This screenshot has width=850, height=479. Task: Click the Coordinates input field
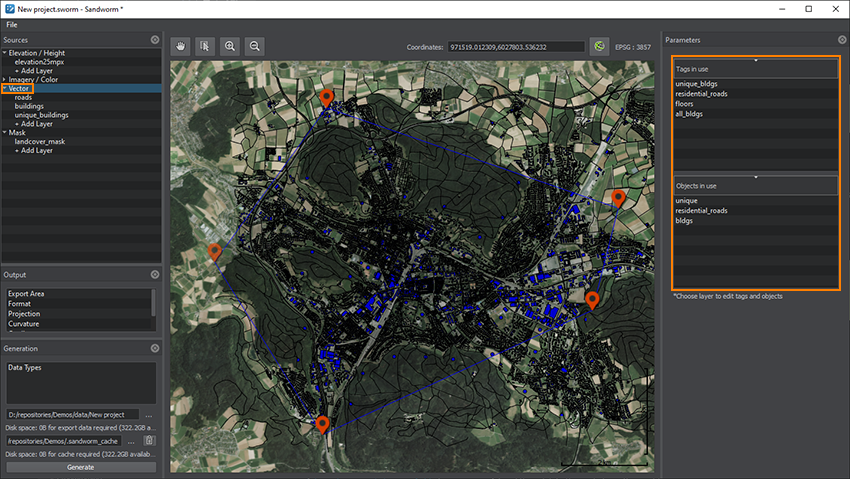click(x=516, y=47)
